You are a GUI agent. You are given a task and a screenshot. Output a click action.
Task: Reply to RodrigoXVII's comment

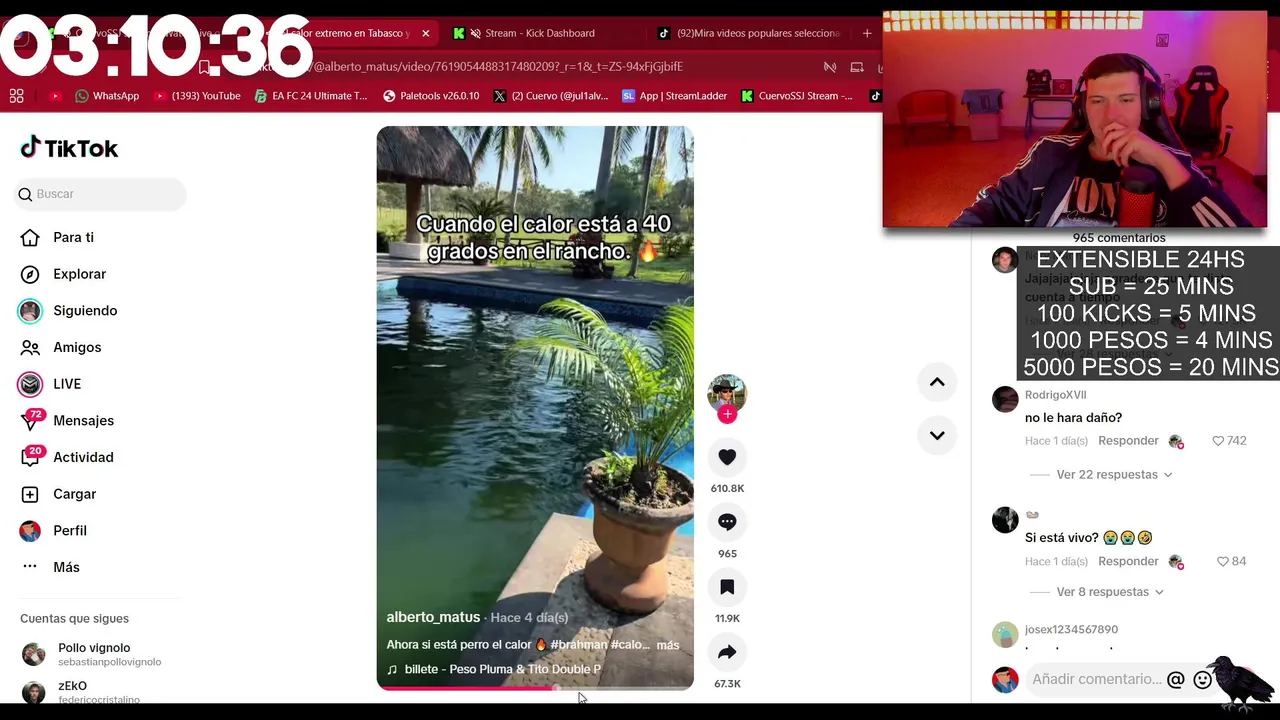click(1128, 441)
